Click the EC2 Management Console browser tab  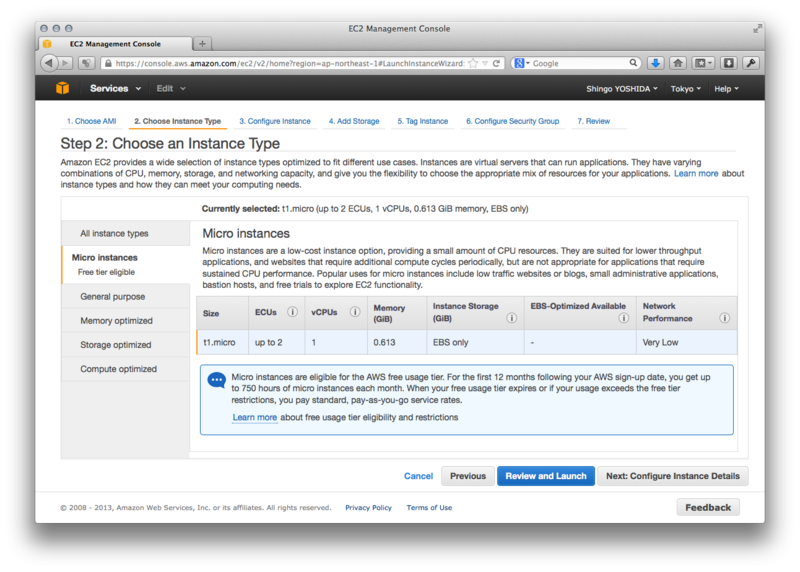pyautogui.click(x=115, y=44)
